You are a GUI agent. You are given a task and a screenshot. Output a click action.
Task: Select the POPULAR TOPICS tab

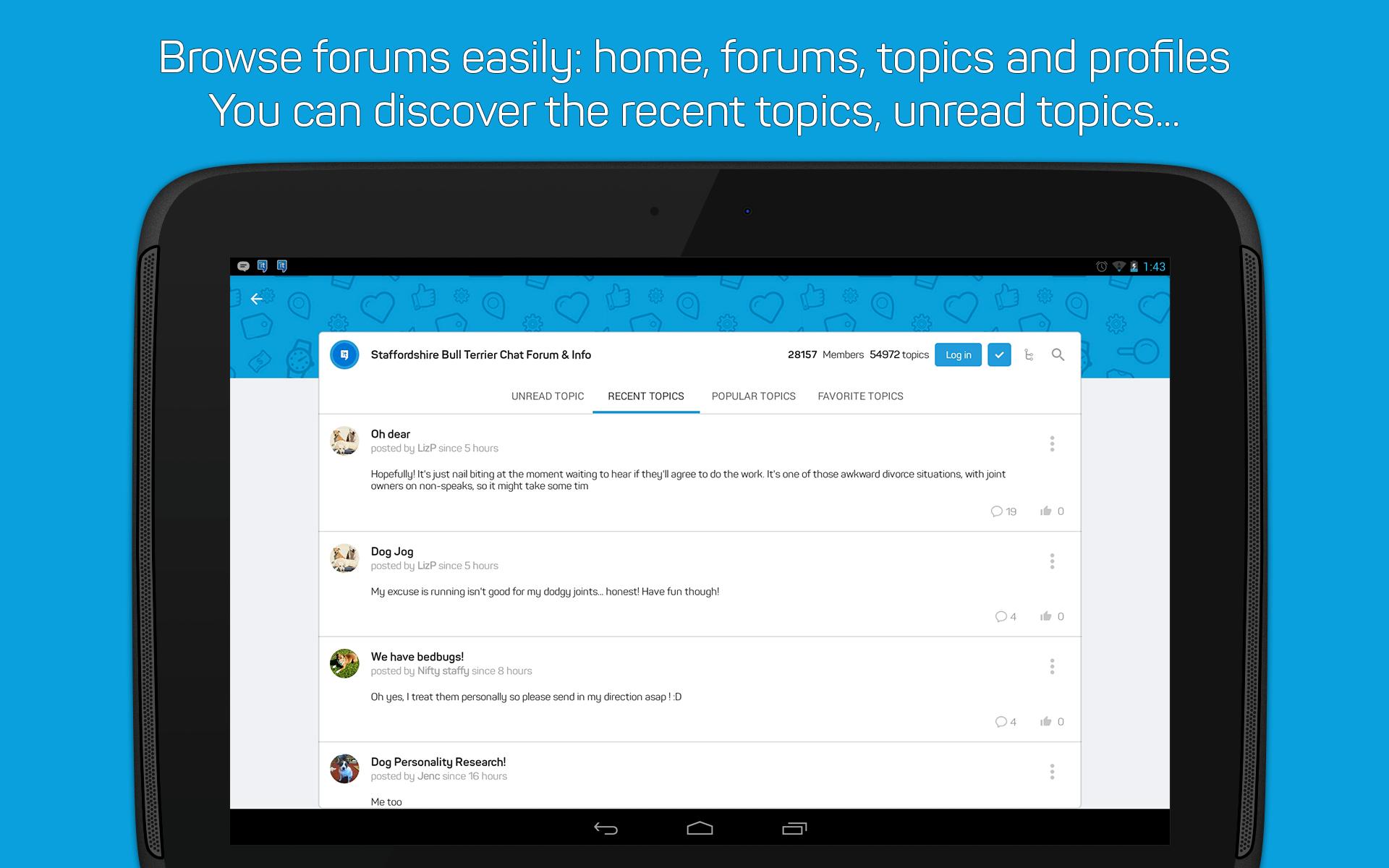click(x=754, y=396)
